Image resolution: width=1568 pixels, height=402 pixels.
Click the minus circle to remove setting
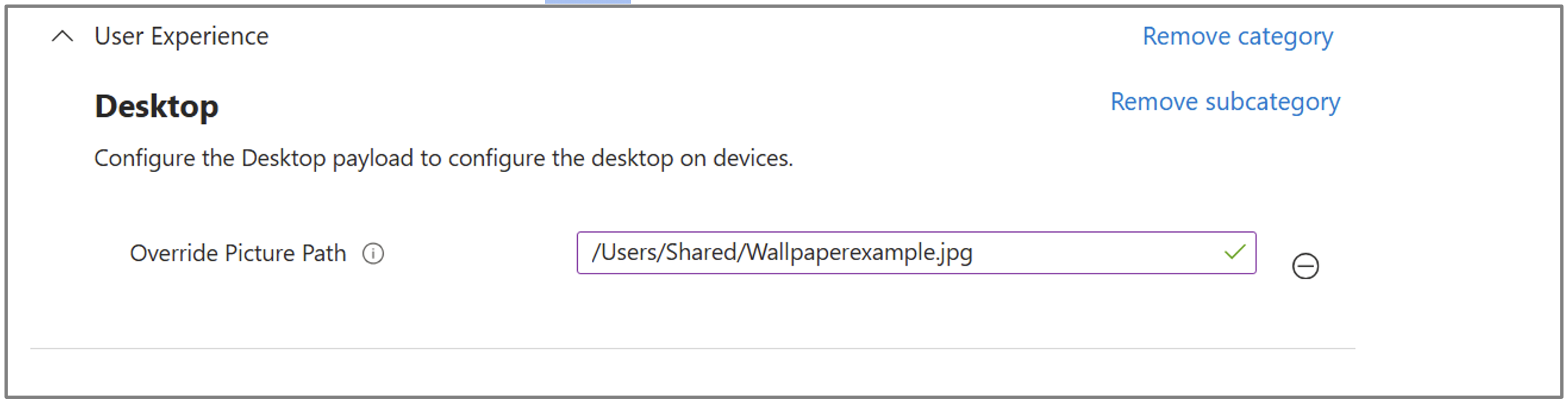pyautogui.click(x=1305, y=266)
